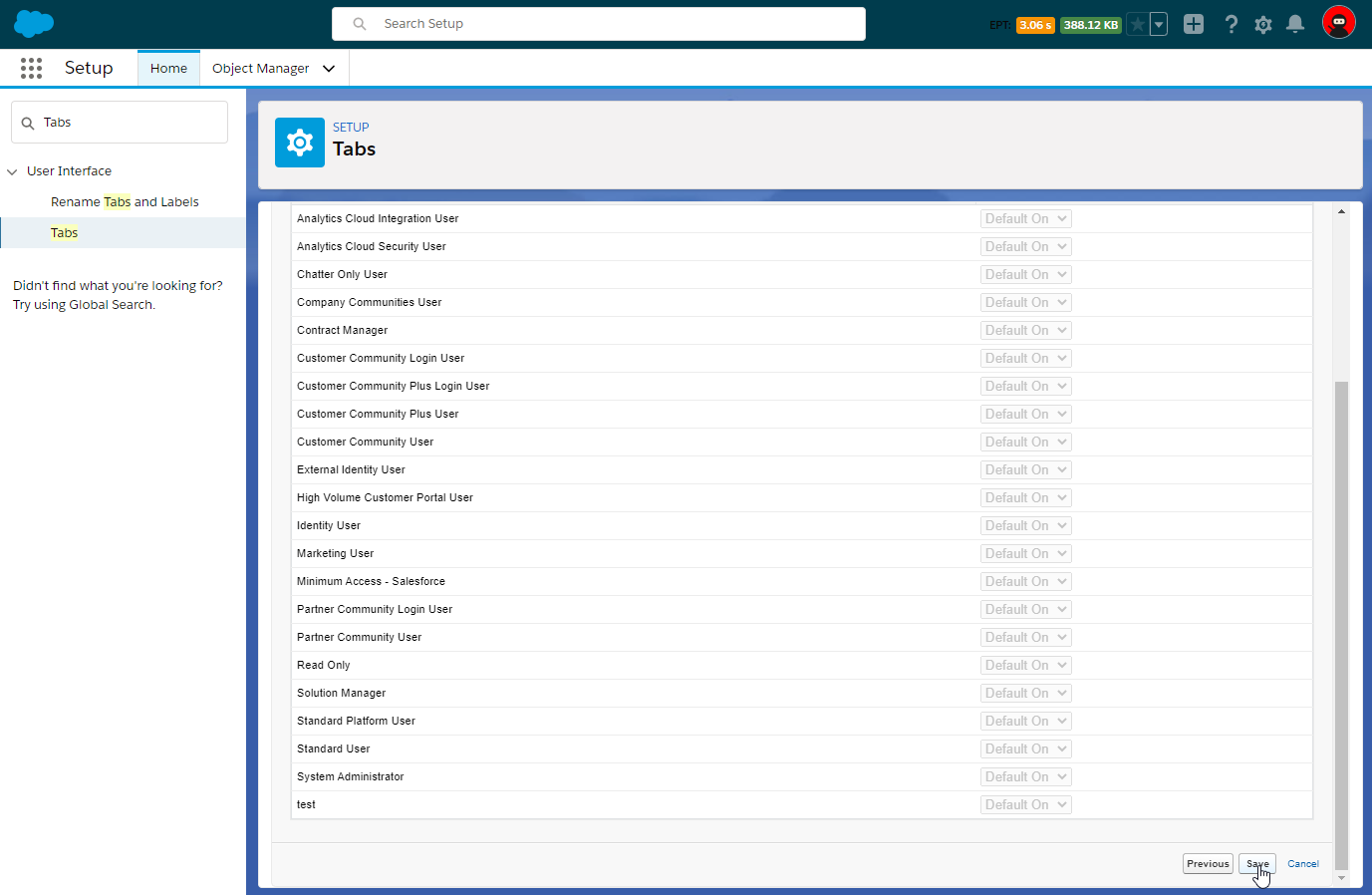Select the User Interface tree node
This screenshot has width=1372, height=895.
(x=69, y=171)
